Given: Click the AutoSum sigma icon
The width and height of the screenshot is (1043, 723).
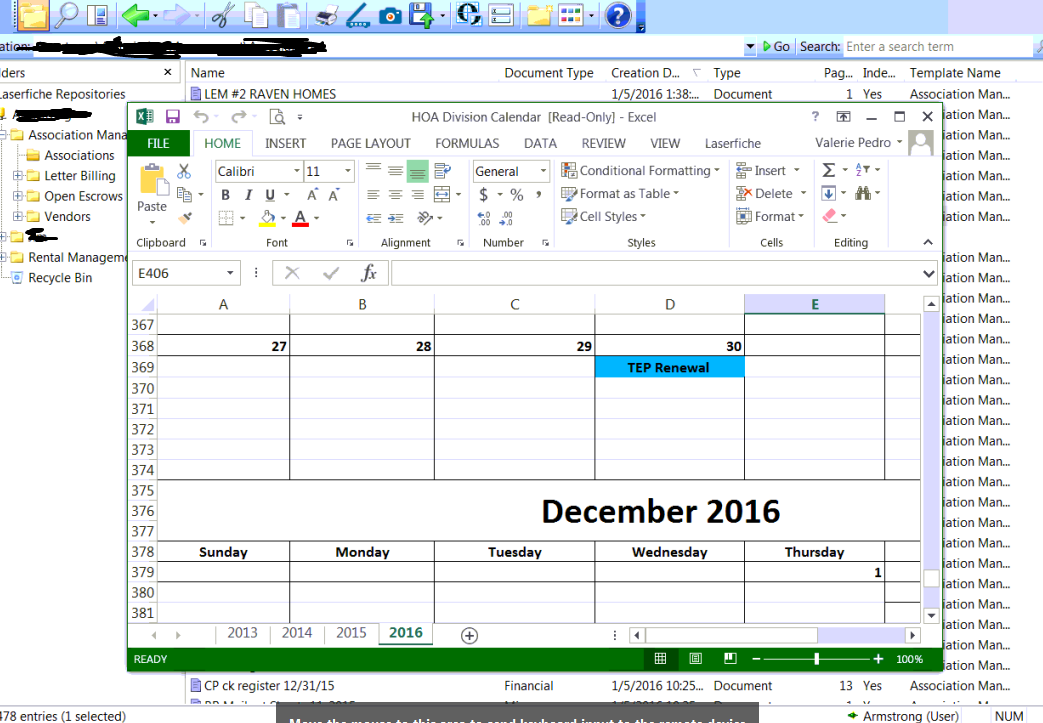Looking at the screenshot, I should 829,170.
